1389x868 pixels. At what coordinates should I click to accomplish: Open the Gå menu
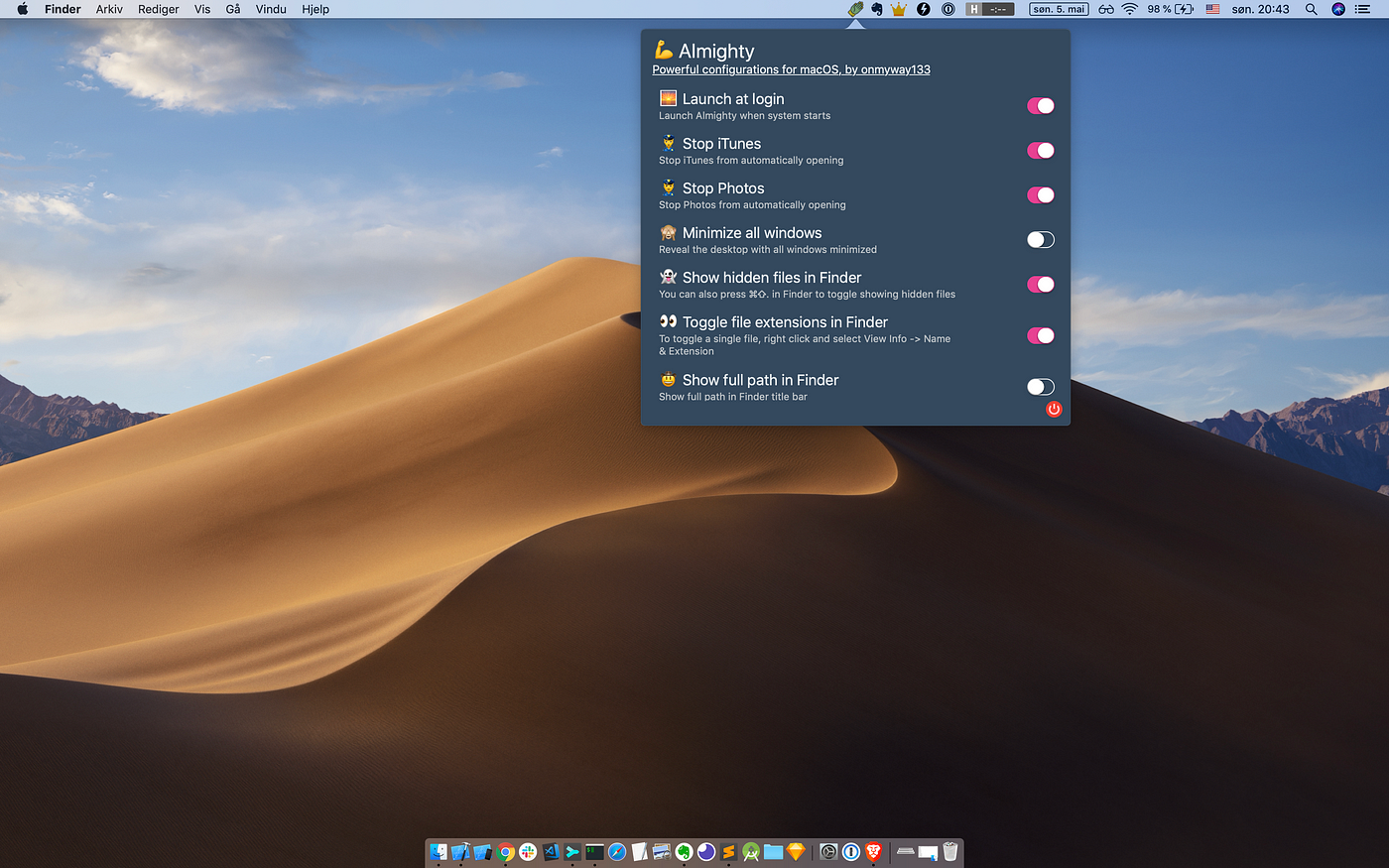point(233,9)
